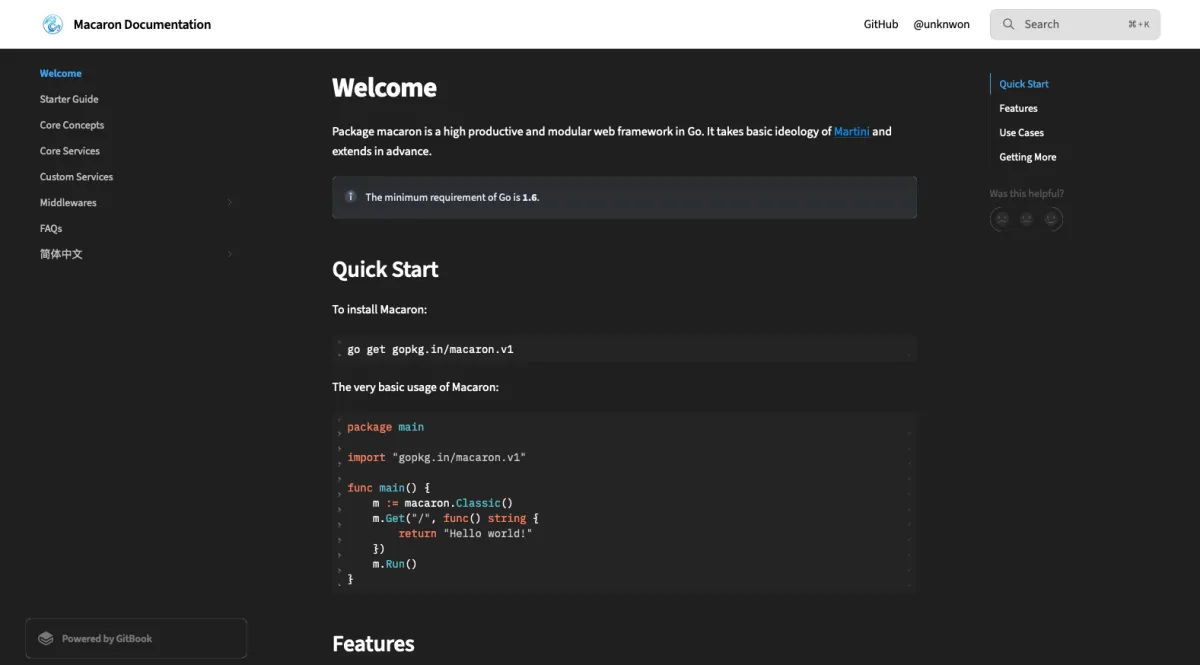
Task: Open the FAQs page
Action: coord(51,229)
